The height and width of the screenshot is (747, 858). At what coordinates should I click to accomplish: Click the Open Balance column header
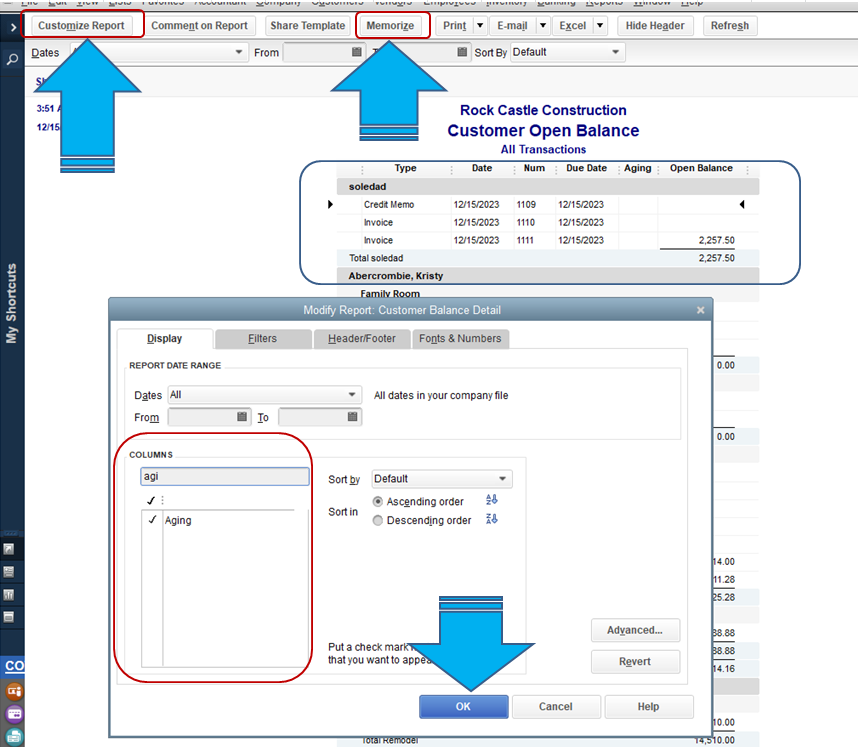point(701,168)
